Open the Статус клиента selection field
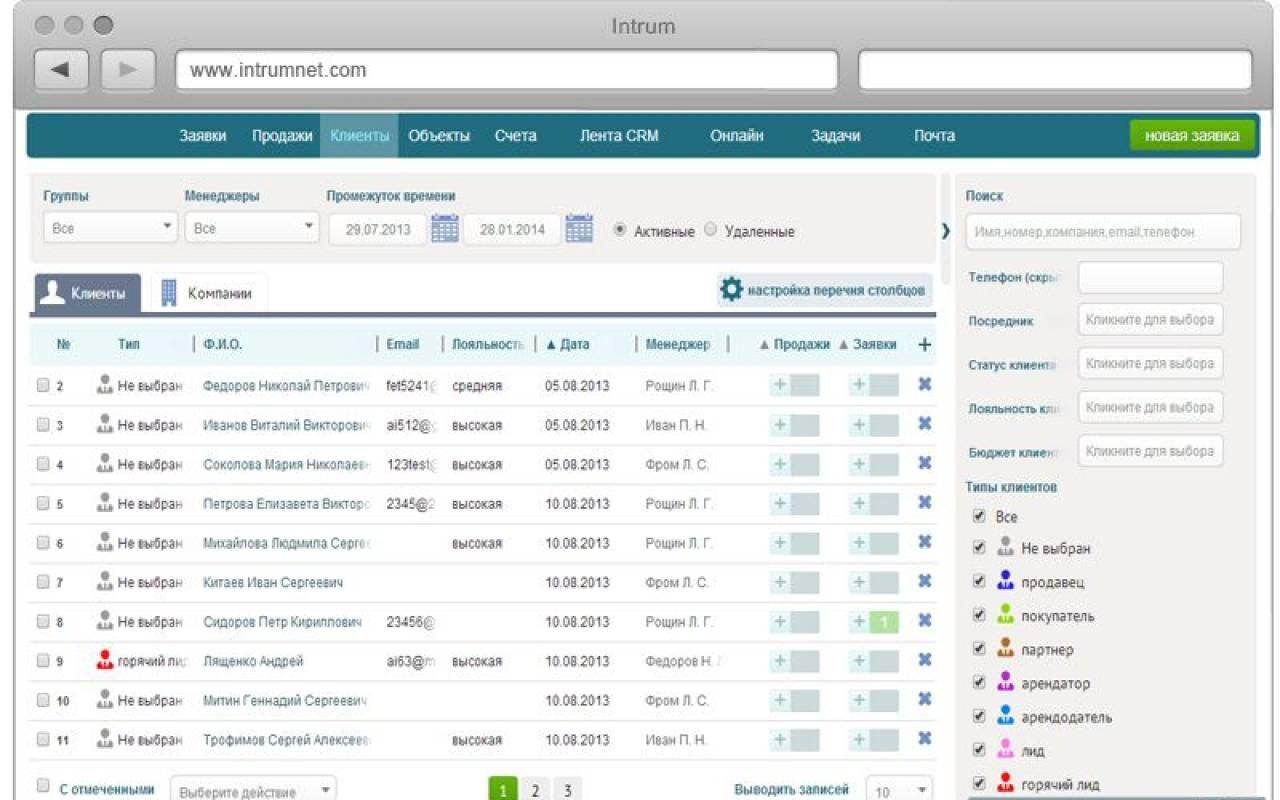The width and height of the screenshot is (1280, 800). pyautogui.click(x=1150, y=364)
